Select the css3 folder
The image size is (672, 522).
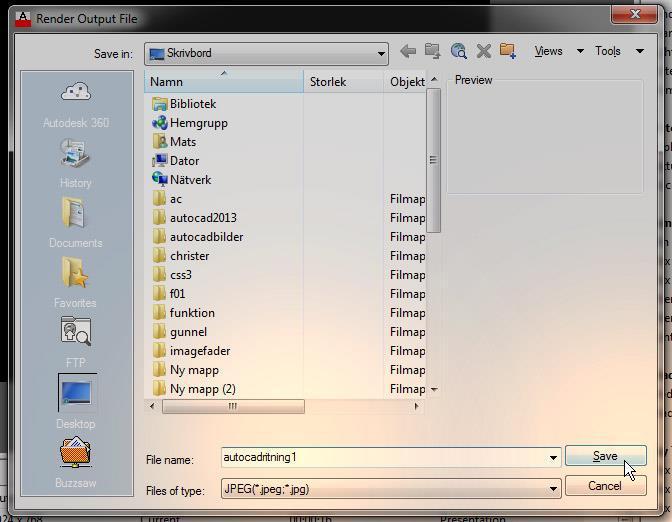click(172, 275)
